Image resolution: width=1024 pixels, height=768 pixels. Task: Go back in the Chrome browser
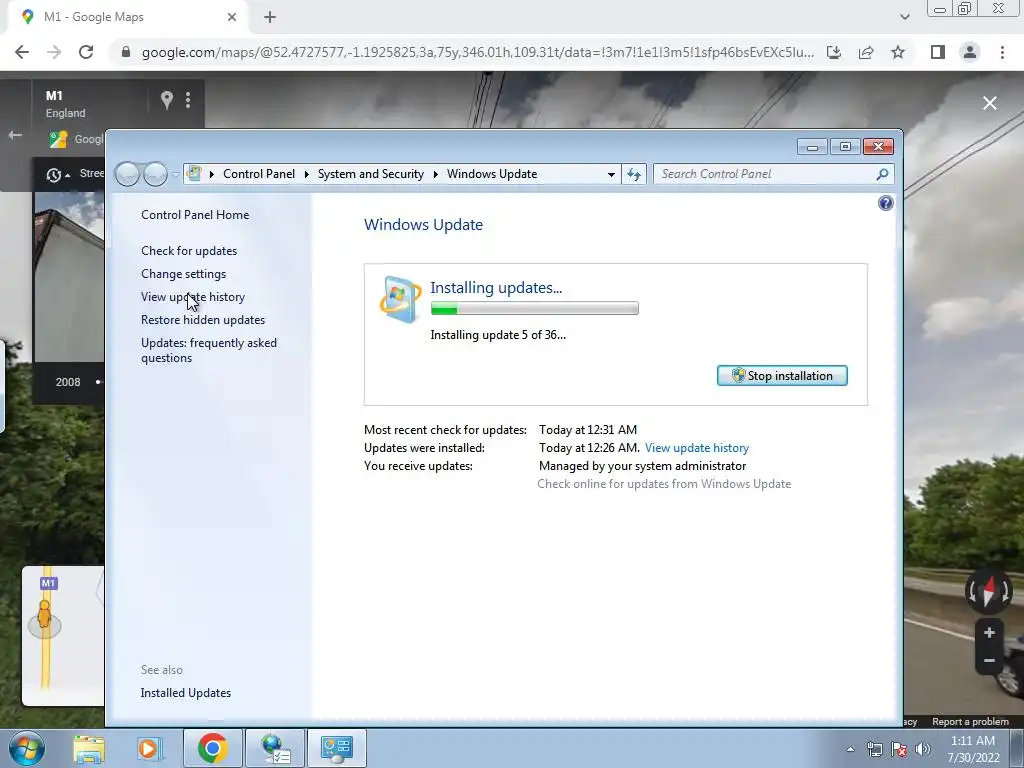22,52
